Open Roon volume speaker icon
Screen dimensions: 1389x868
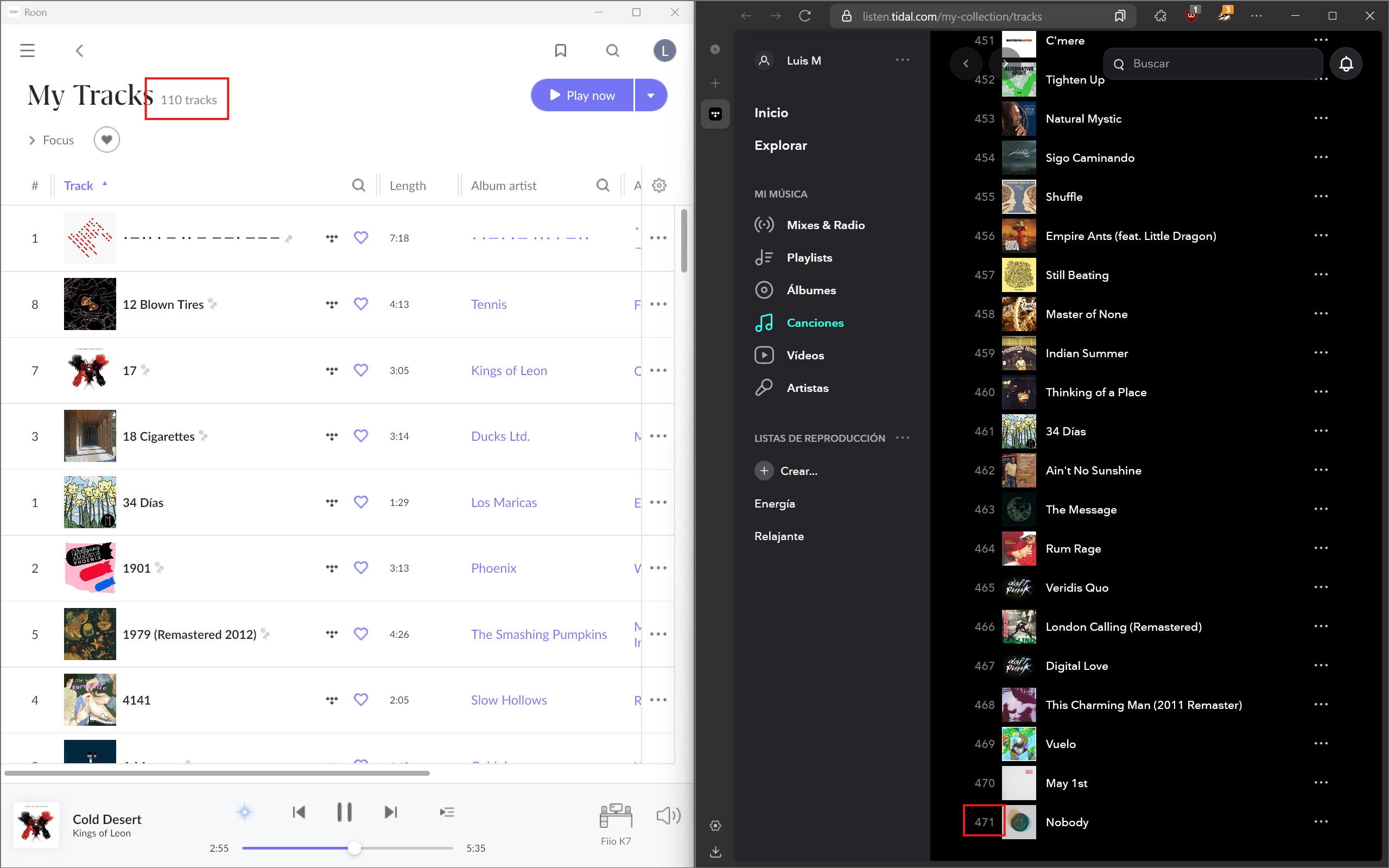point(668,815)
